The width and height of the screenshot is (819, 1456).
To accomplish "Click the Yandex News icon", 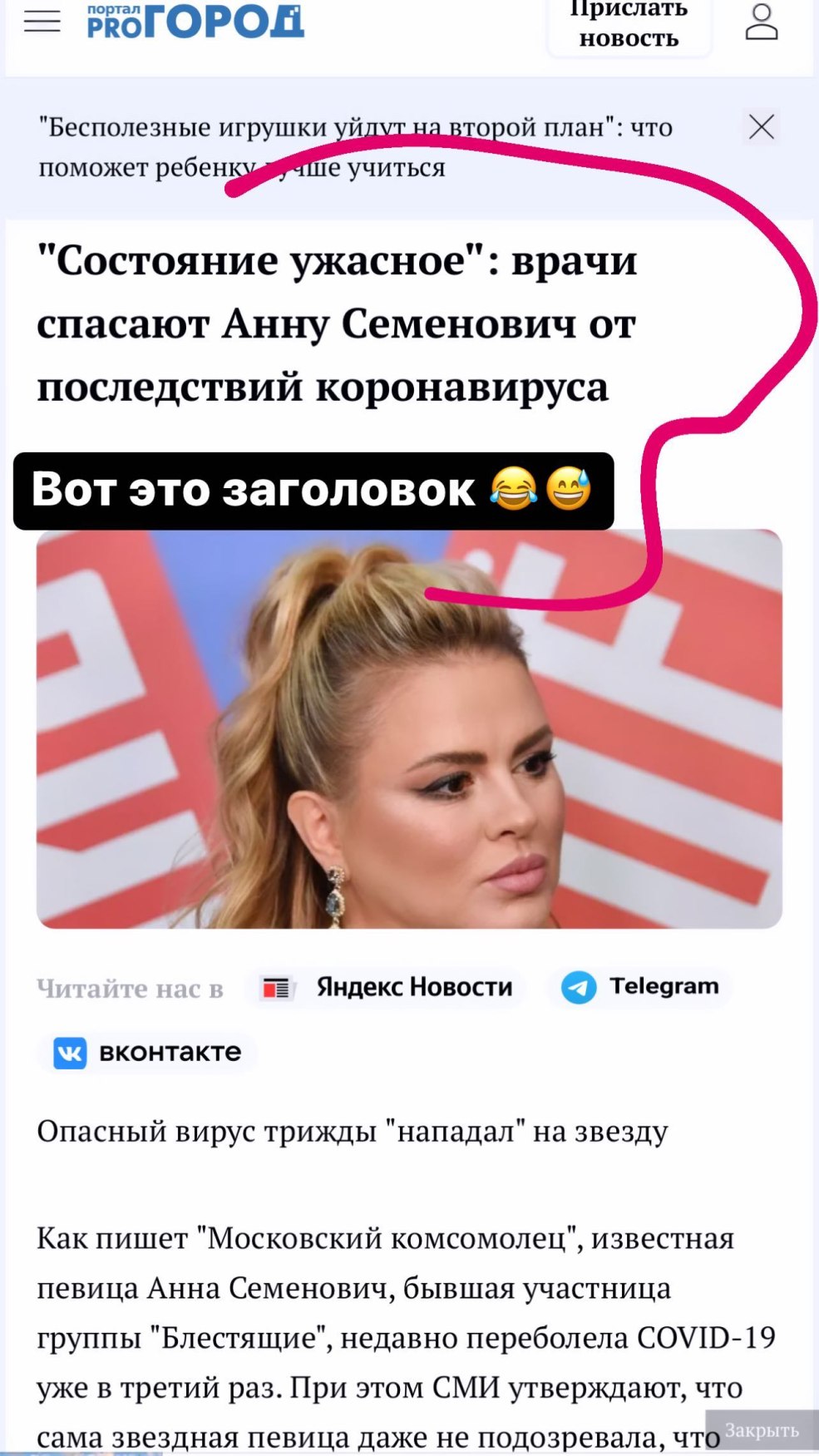I will 276,988.
